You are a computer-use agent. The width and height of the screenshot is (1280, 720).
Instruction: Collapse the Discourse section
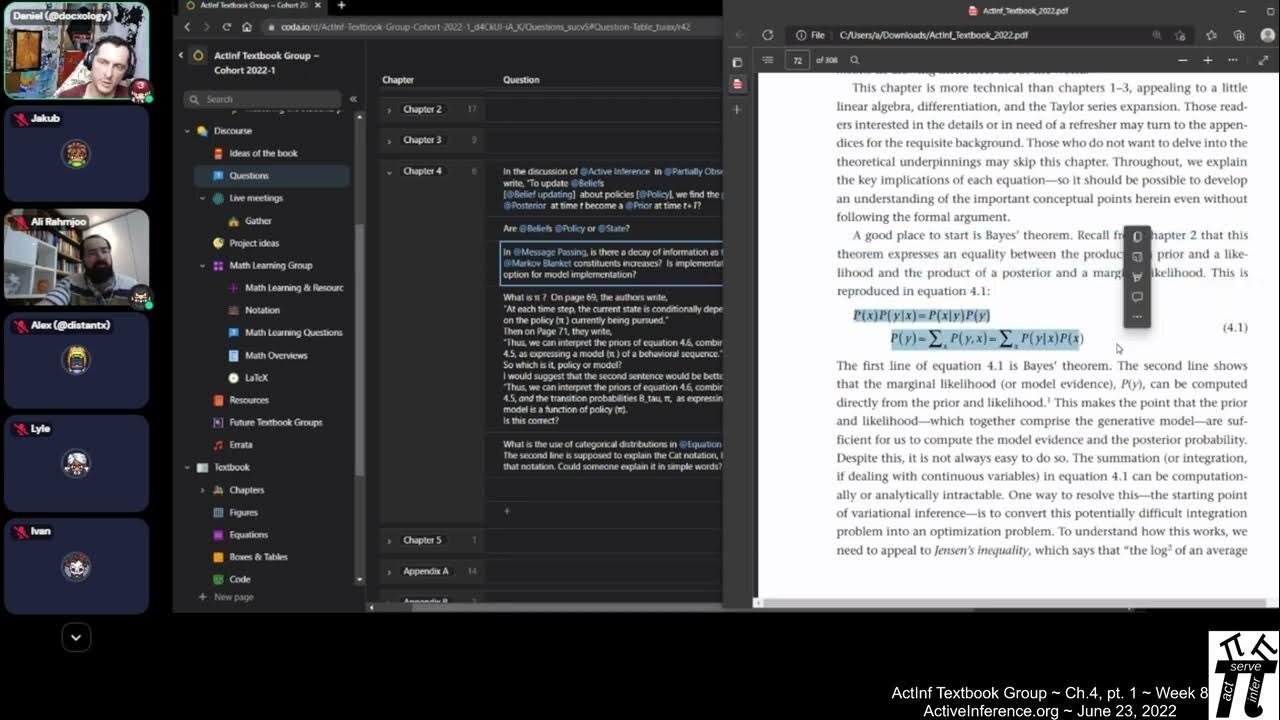187,131
